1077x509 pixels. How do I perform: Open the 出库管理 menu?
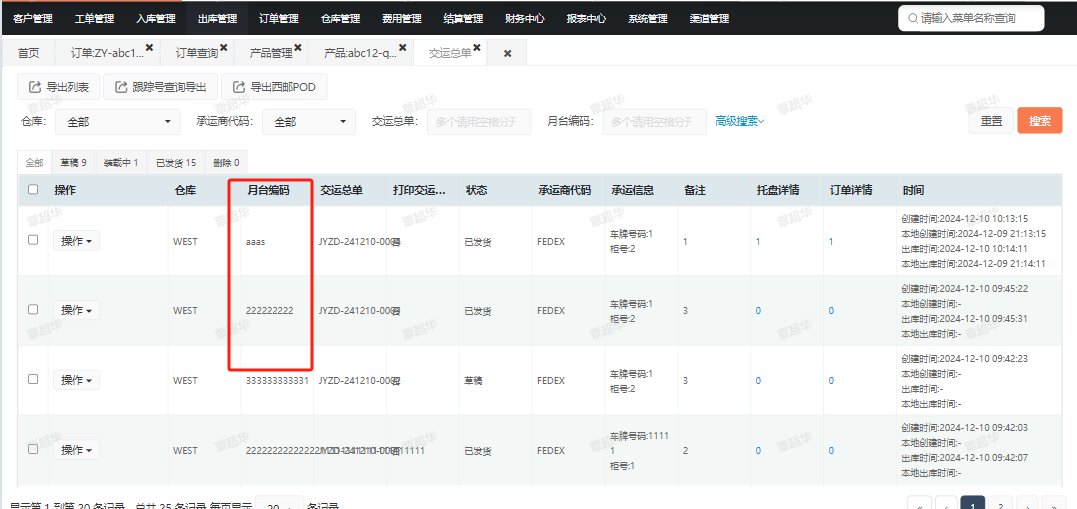click(217, 19)
